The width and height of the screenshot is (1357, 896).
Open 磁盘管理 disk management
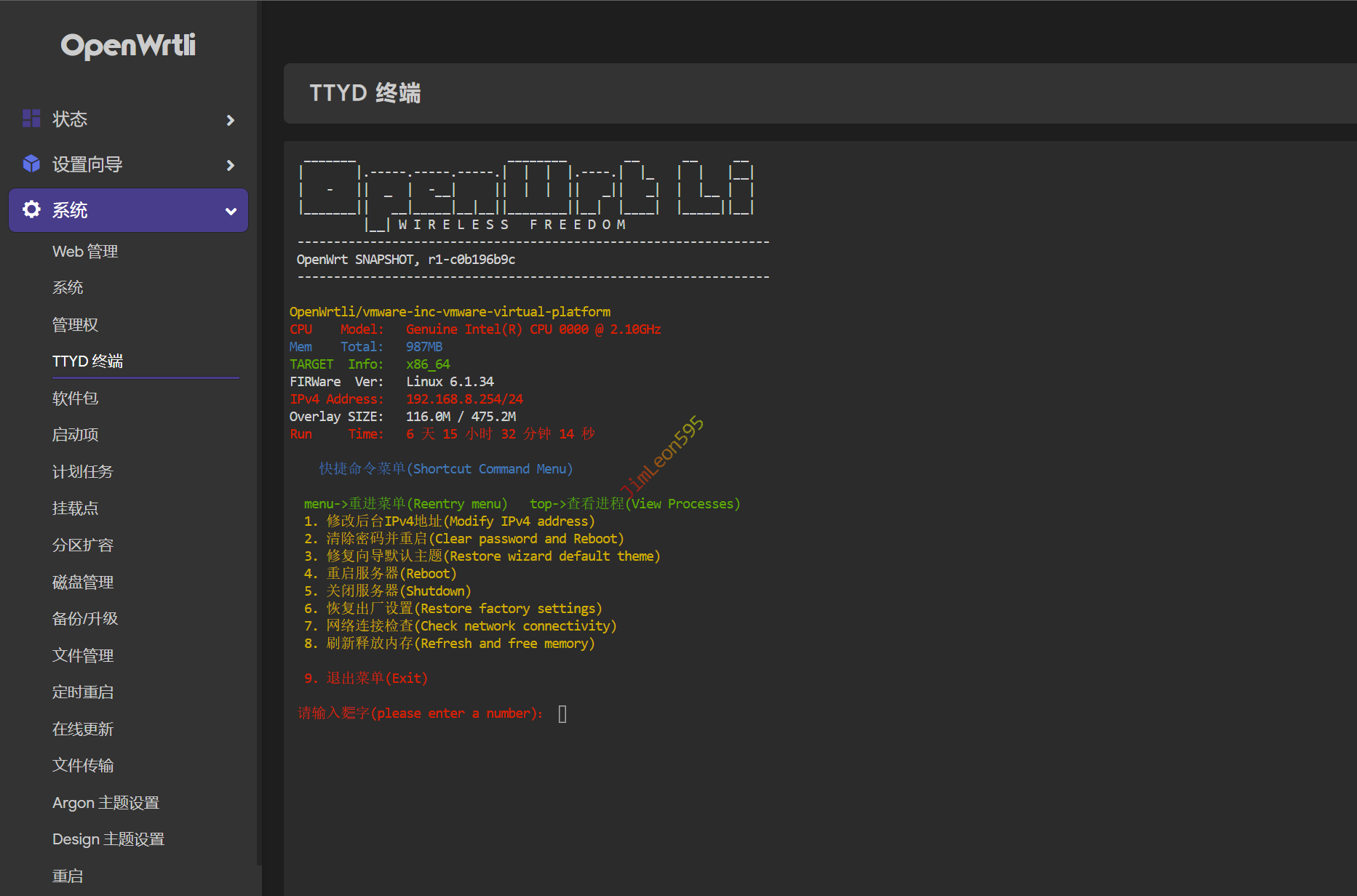click(x=82, y=583)
